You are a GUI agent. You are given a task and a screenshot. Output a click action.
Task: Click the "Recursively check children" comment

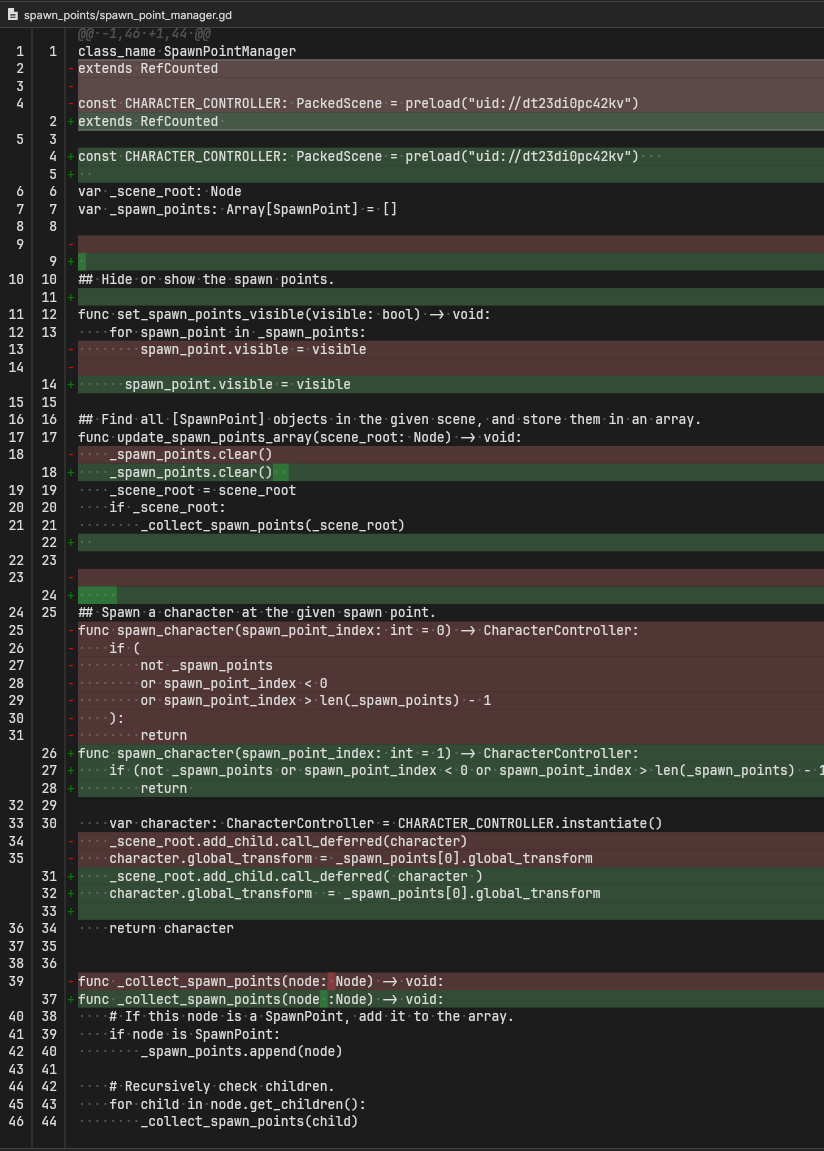[x=221, y=1086]
